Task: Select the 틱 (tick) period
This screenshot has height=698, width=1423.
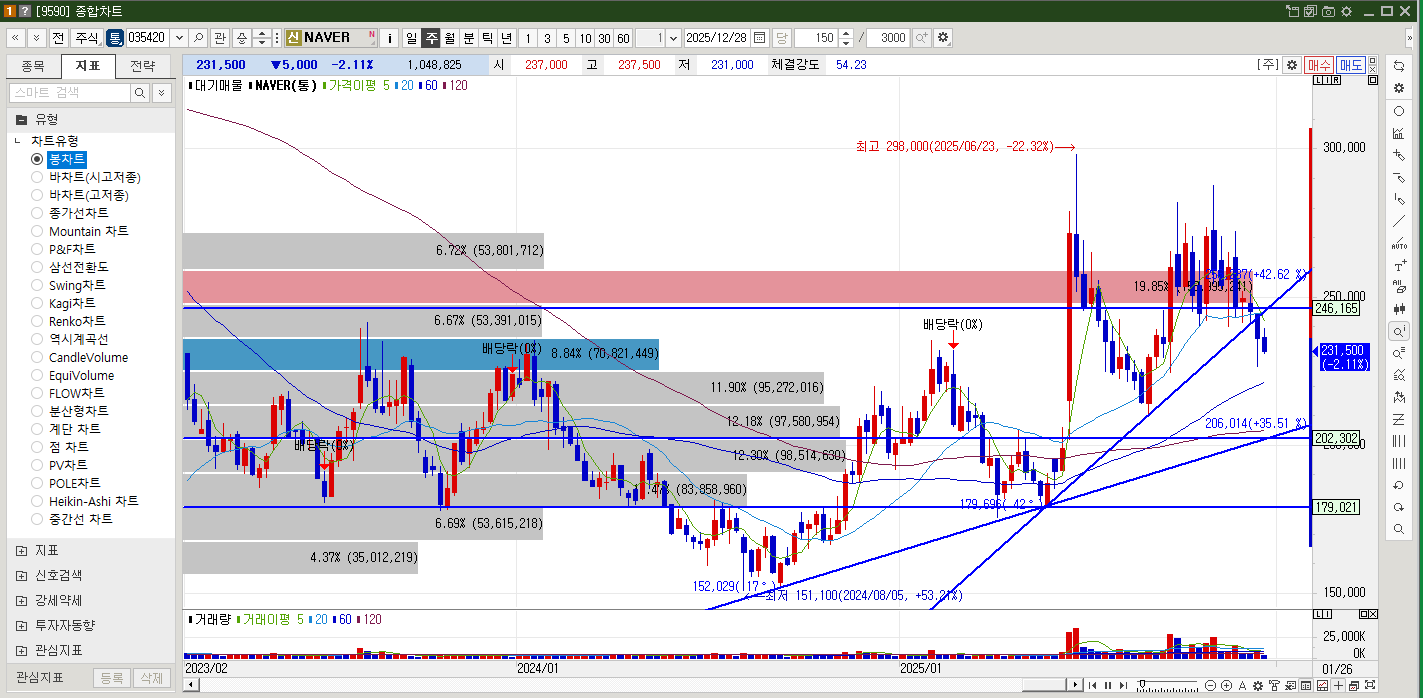Action: point(487,38)
